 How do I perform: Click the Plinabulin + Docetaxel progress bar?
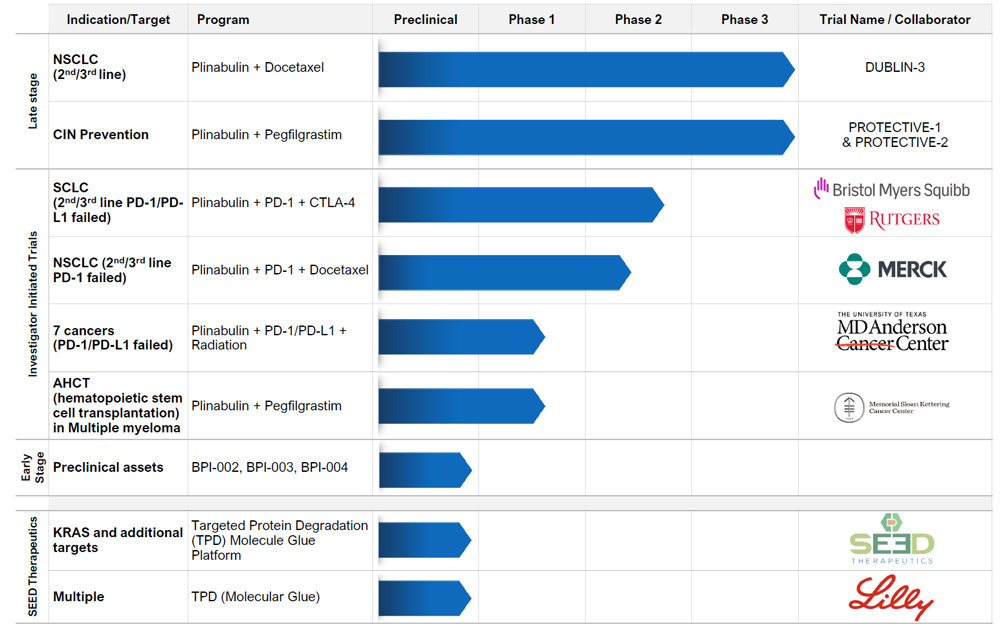586,69
